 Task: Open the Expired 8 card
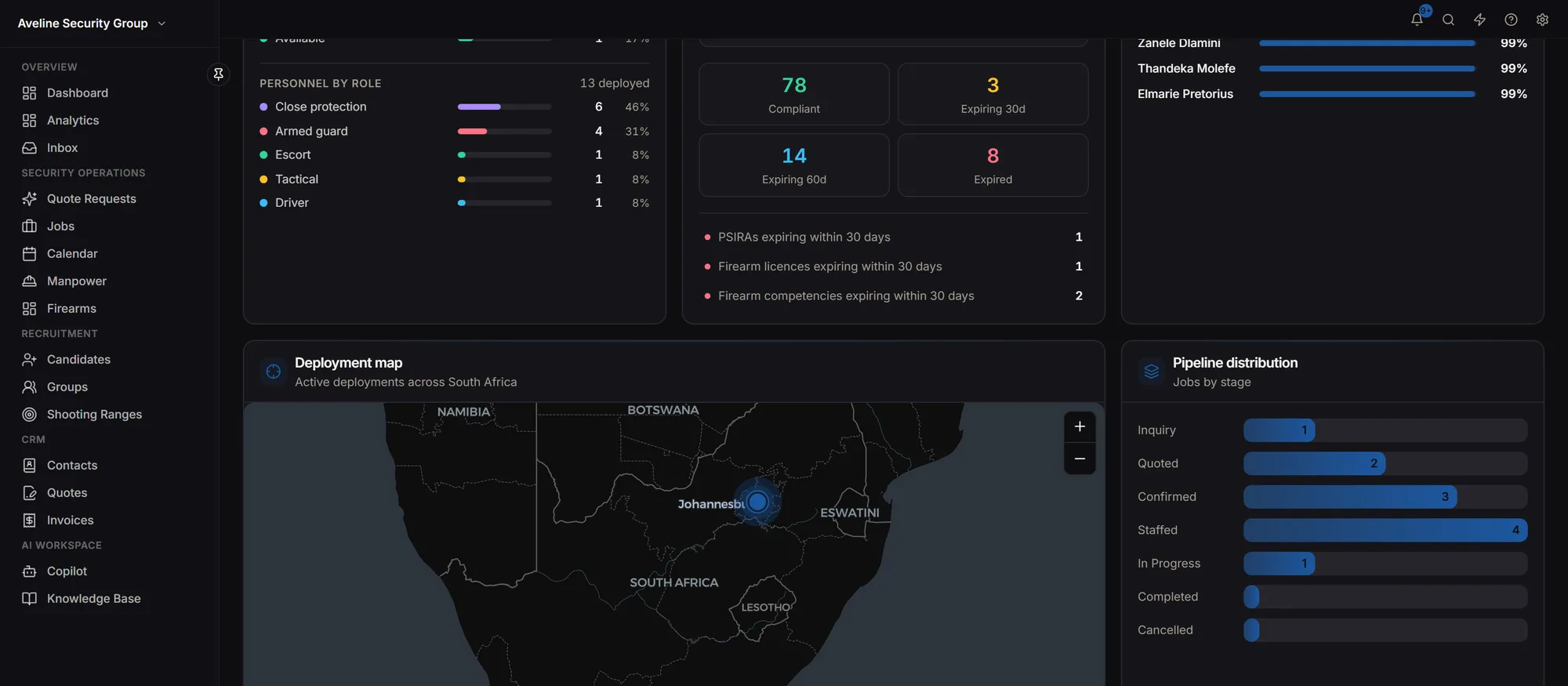[x=993, y=165]
